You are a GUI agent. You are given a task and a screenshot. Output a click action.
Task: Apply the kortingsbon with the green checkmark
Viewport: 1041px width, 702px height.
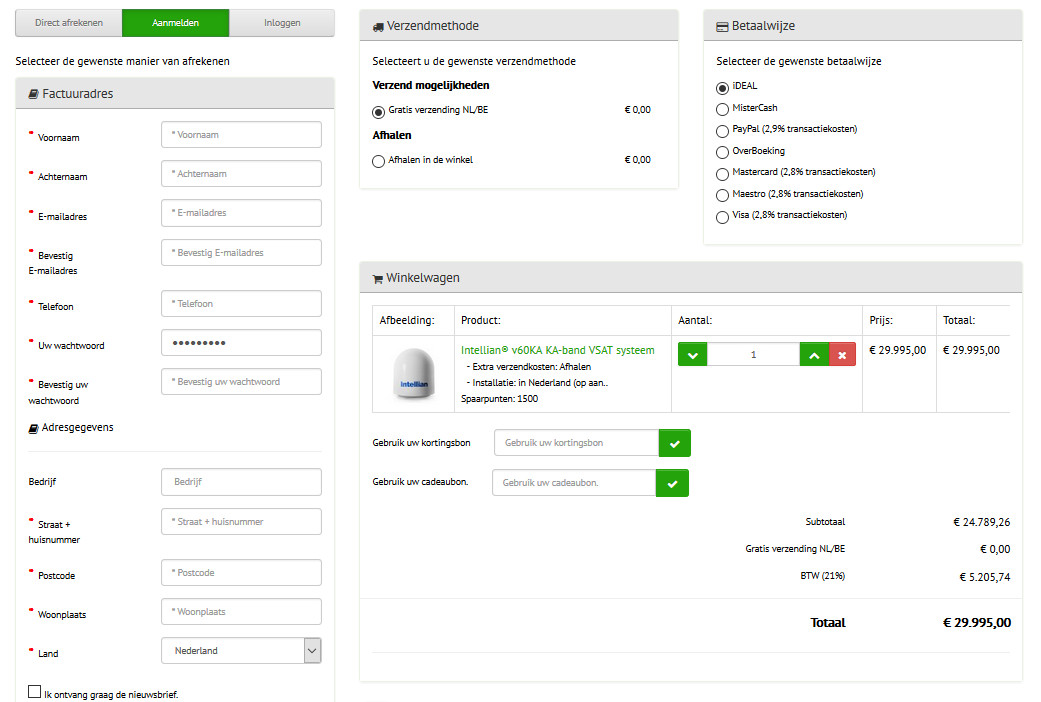click(672, 442)
